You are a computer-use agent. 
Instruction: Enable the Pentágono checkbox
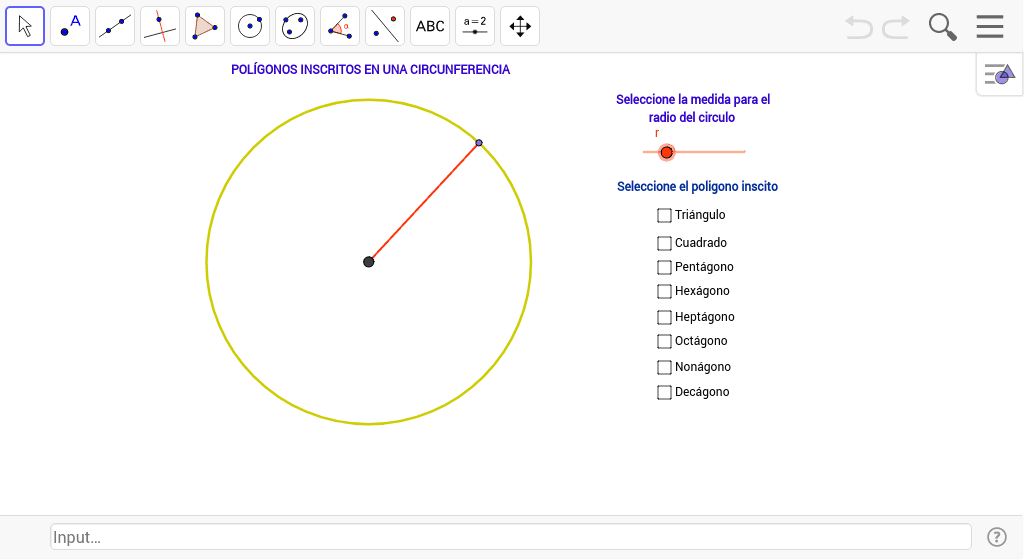664,267
